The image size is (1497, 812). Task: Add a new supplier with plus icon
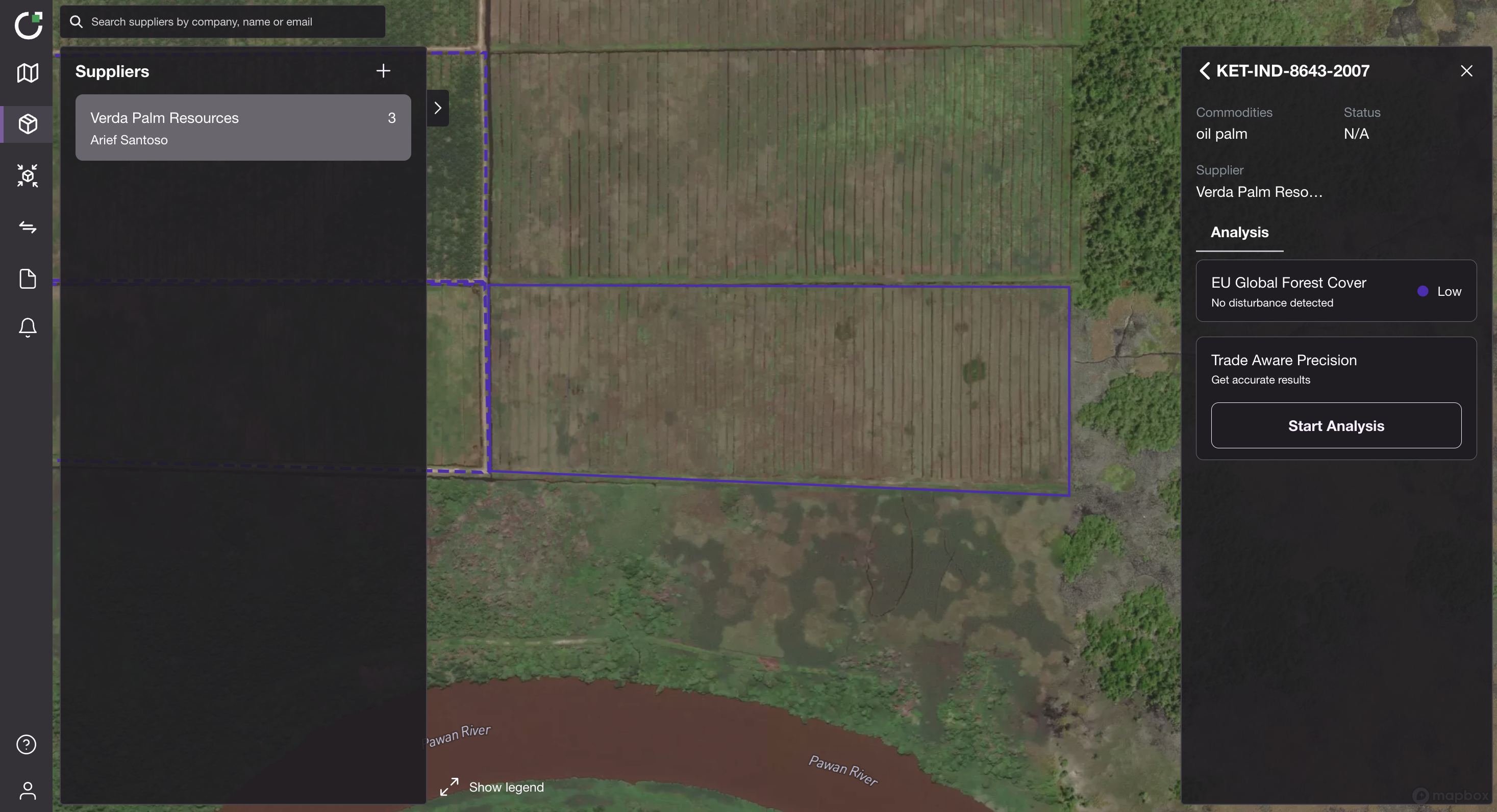point(383,71)
